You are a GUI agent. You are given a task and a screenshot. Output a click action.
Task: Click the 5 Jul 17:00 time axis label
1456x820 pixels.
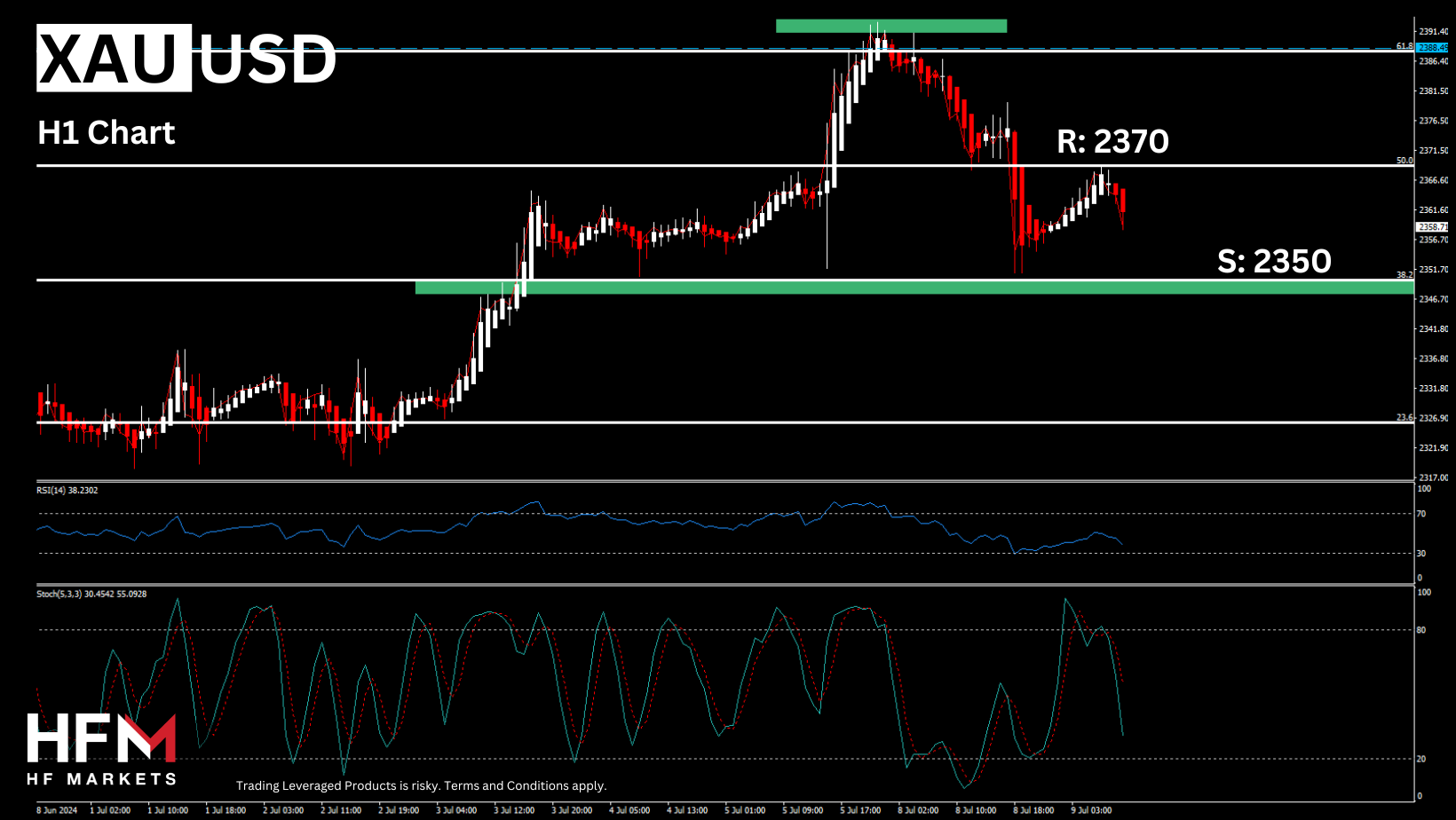click(860, 810)
